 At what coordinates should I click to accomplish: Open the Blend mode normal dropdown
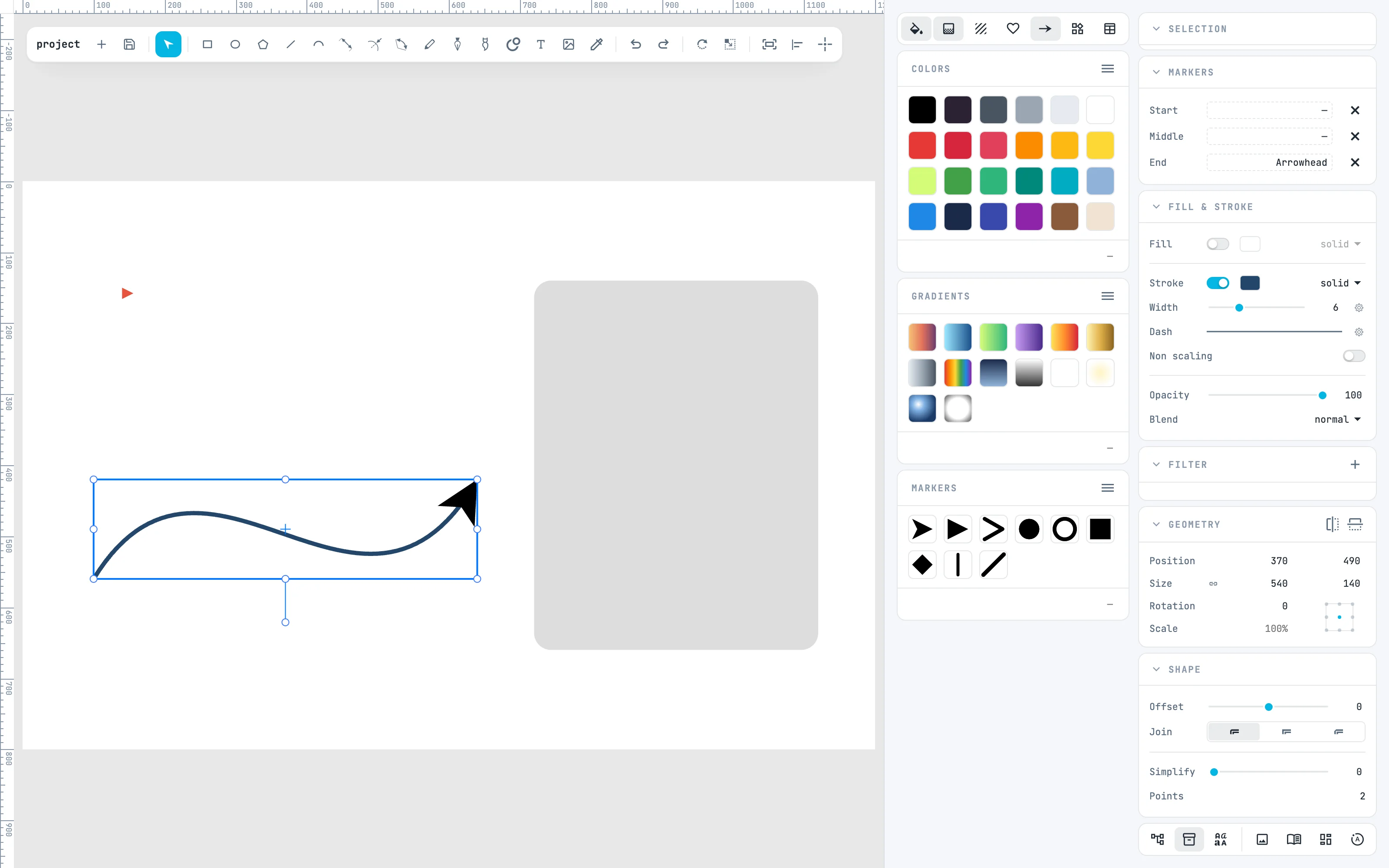(1337, 420)
